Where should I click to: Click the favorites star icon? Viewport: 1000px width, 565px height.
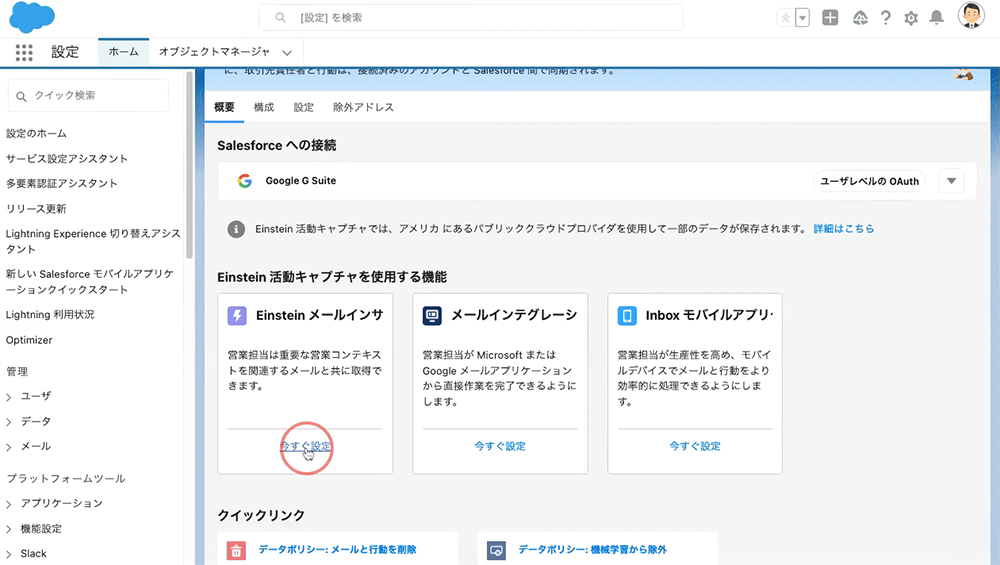(786, 18)
